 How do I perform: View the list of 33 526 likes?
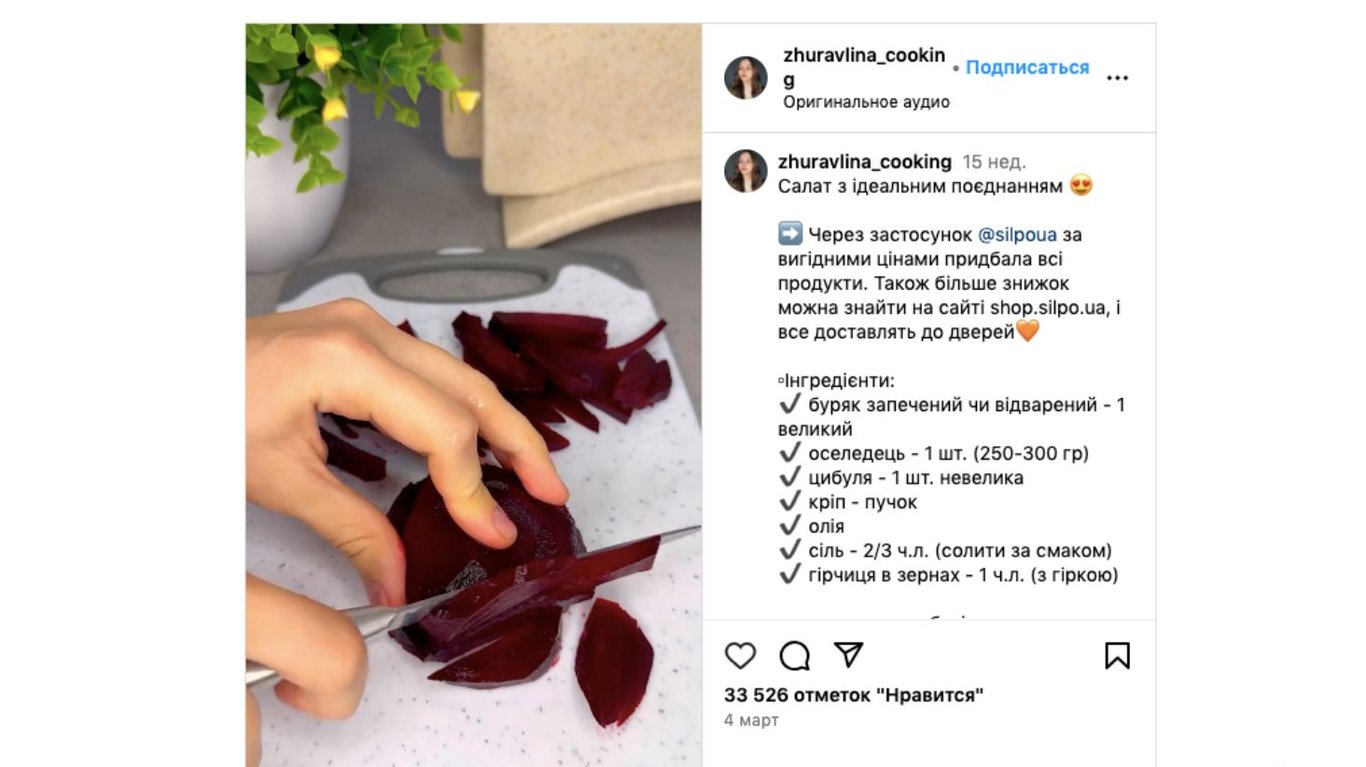tap(854, 695)
